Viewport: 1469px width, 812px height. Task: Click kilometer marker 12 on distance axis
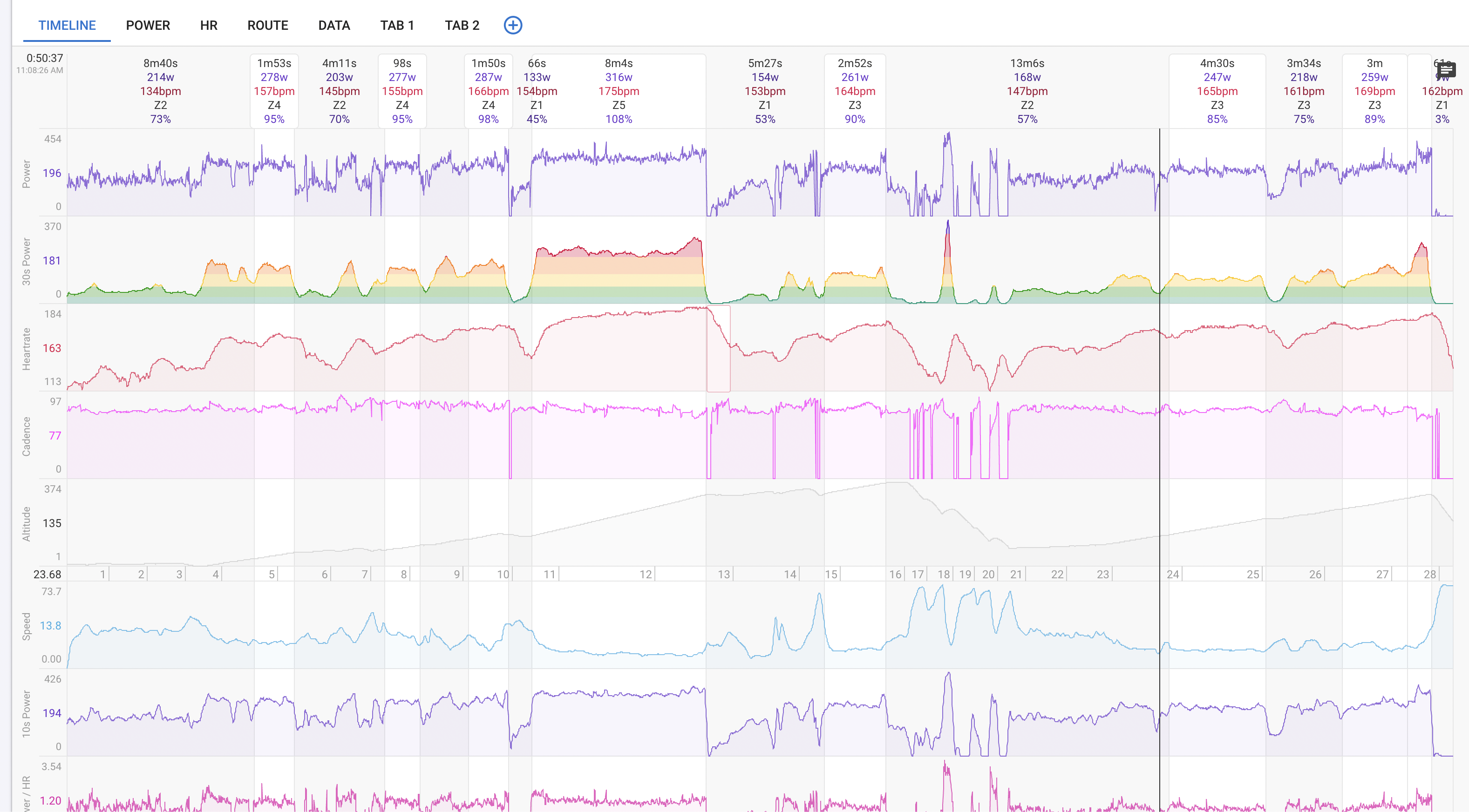(646, 574)
